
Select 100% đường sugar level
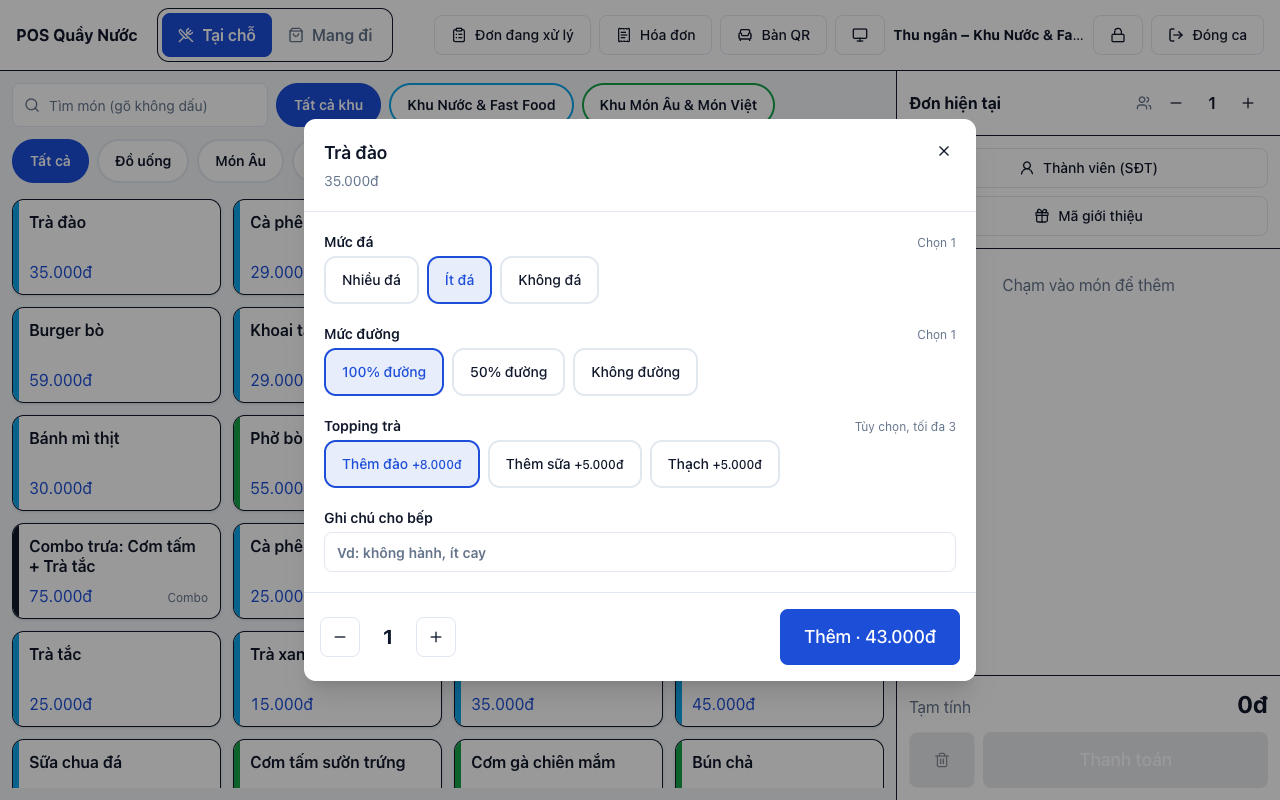(x=384, y=372)
